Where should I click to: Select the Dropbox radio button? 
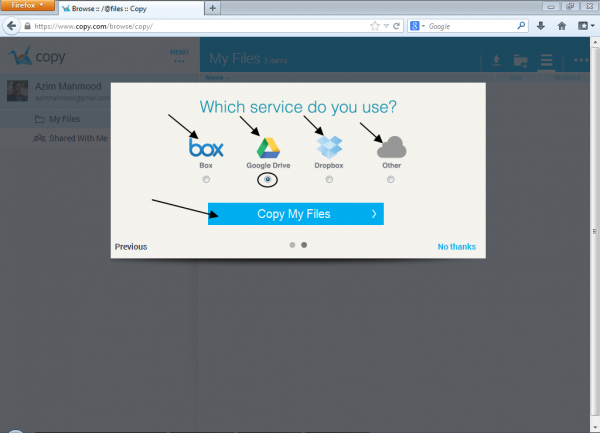(x=329, y=179)
